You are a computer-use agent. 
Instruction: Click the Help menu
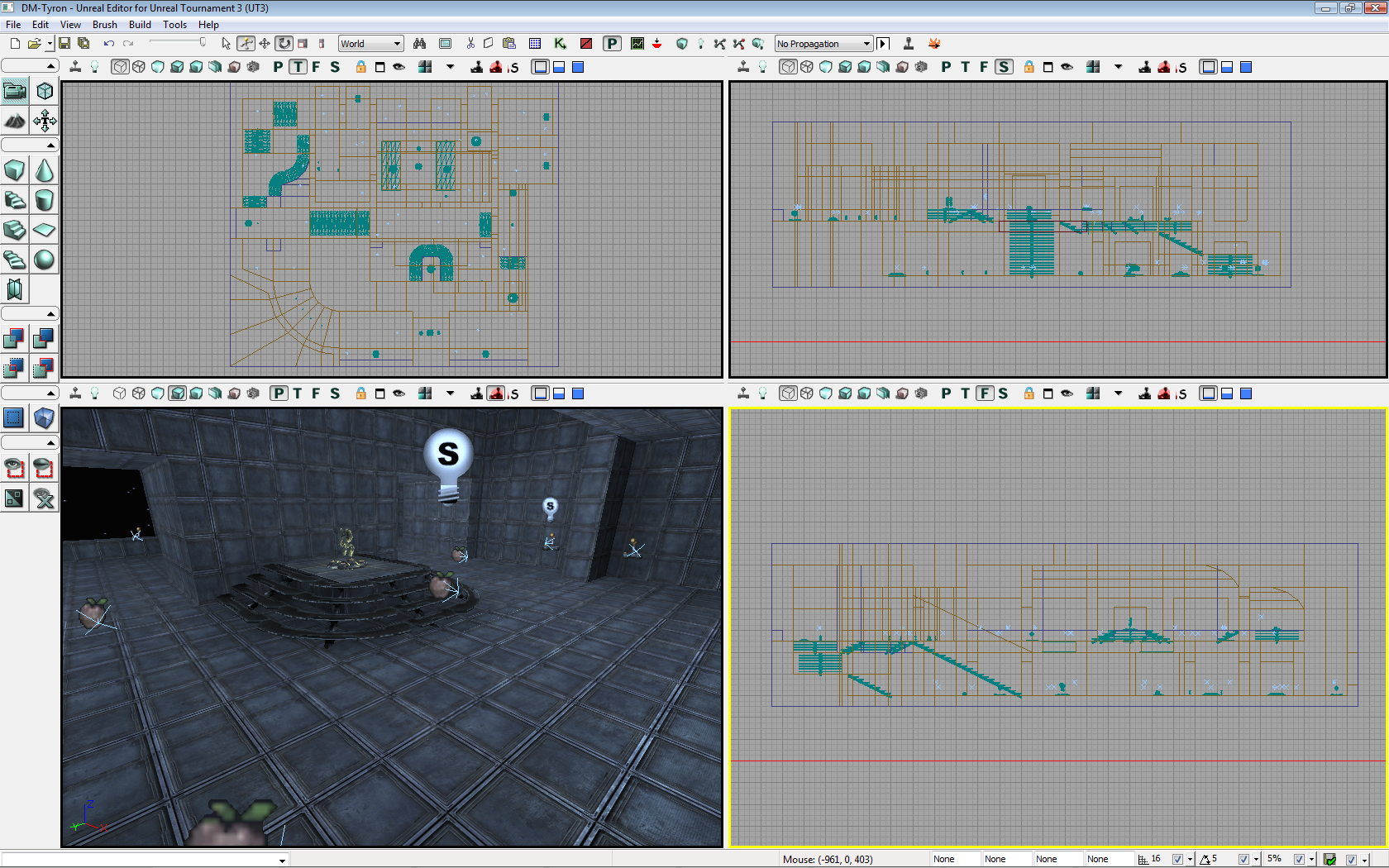pyautogui.click(x=208, y=25)
